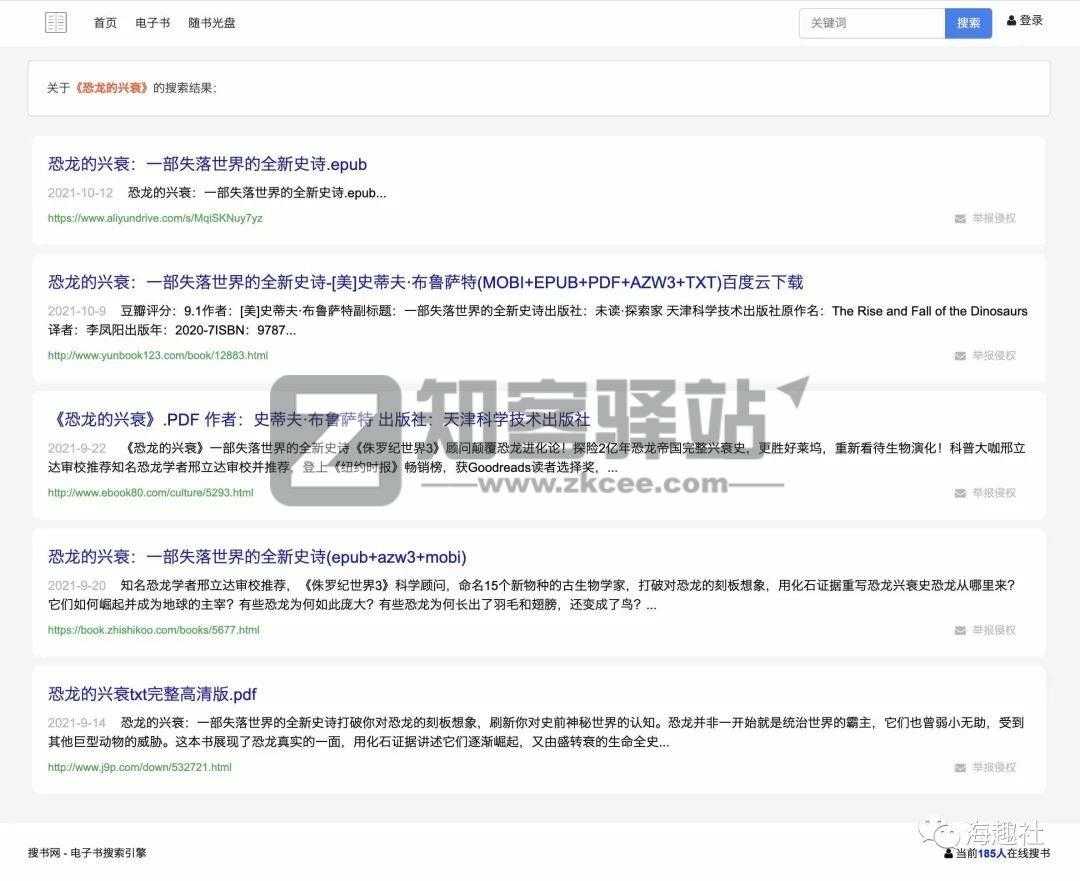
Task: Click the 搜书网 电子书搜索引擎 footer text
Action: (x=89, y=854)
